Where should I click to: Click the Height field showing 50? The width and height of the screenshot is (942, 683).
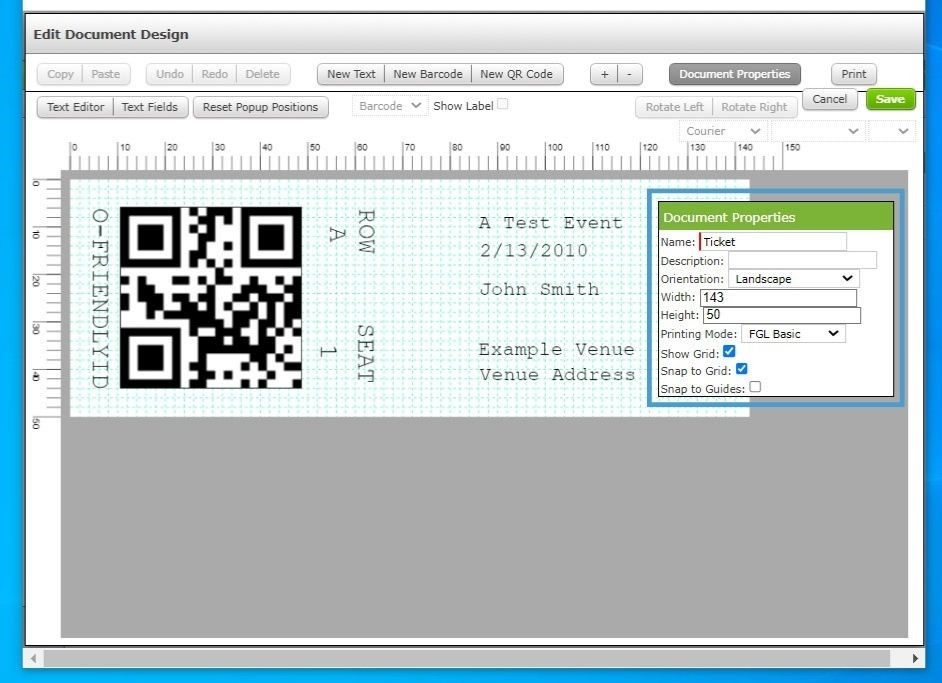(x=782, y=315)
